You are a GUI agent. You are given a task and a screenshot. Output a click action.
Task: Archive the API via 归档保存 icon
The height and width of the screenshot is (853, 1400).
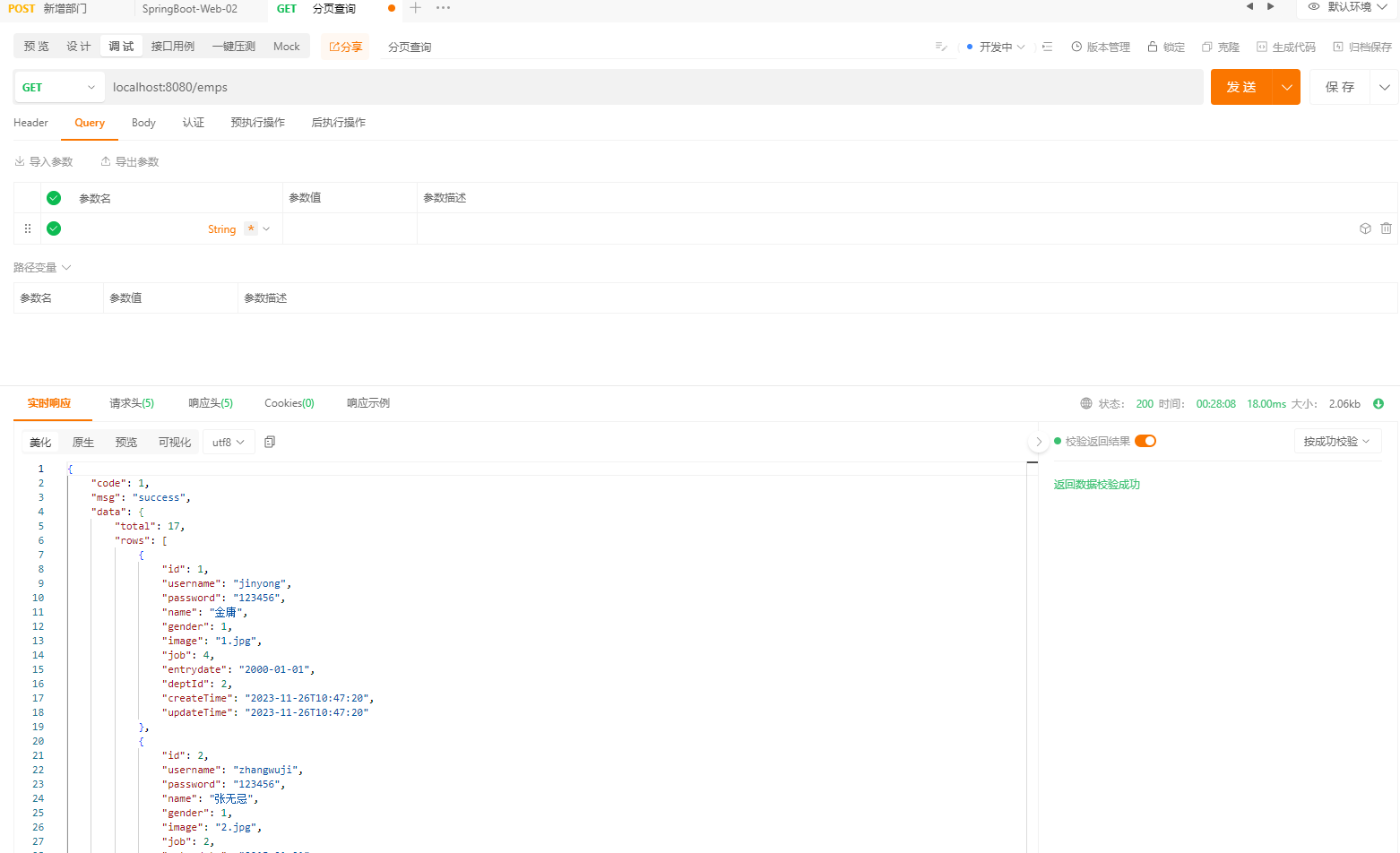point(1361,46)
